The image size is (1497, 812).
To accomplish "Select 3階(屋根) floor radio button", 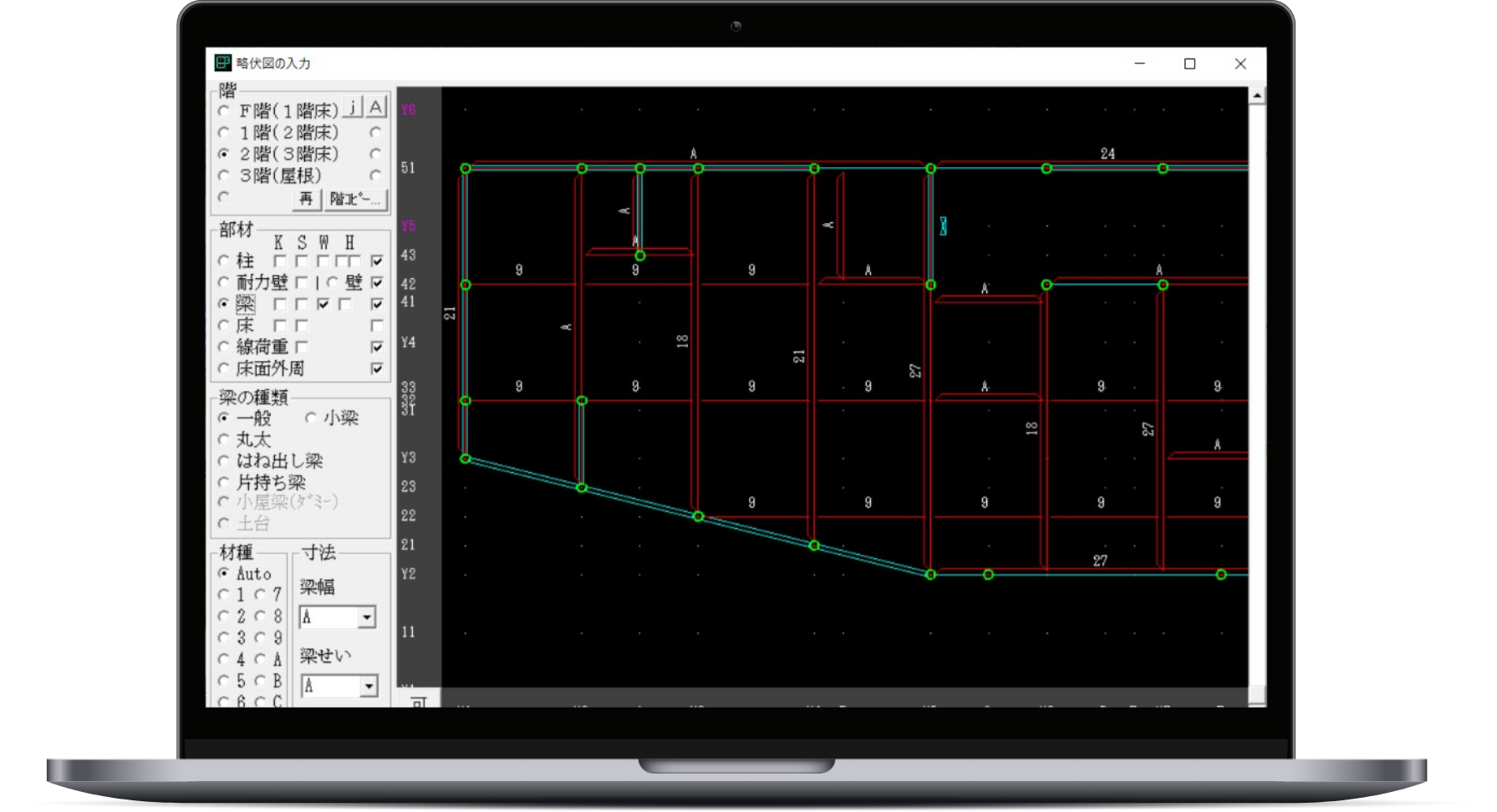I will click(x=223, y=176).
